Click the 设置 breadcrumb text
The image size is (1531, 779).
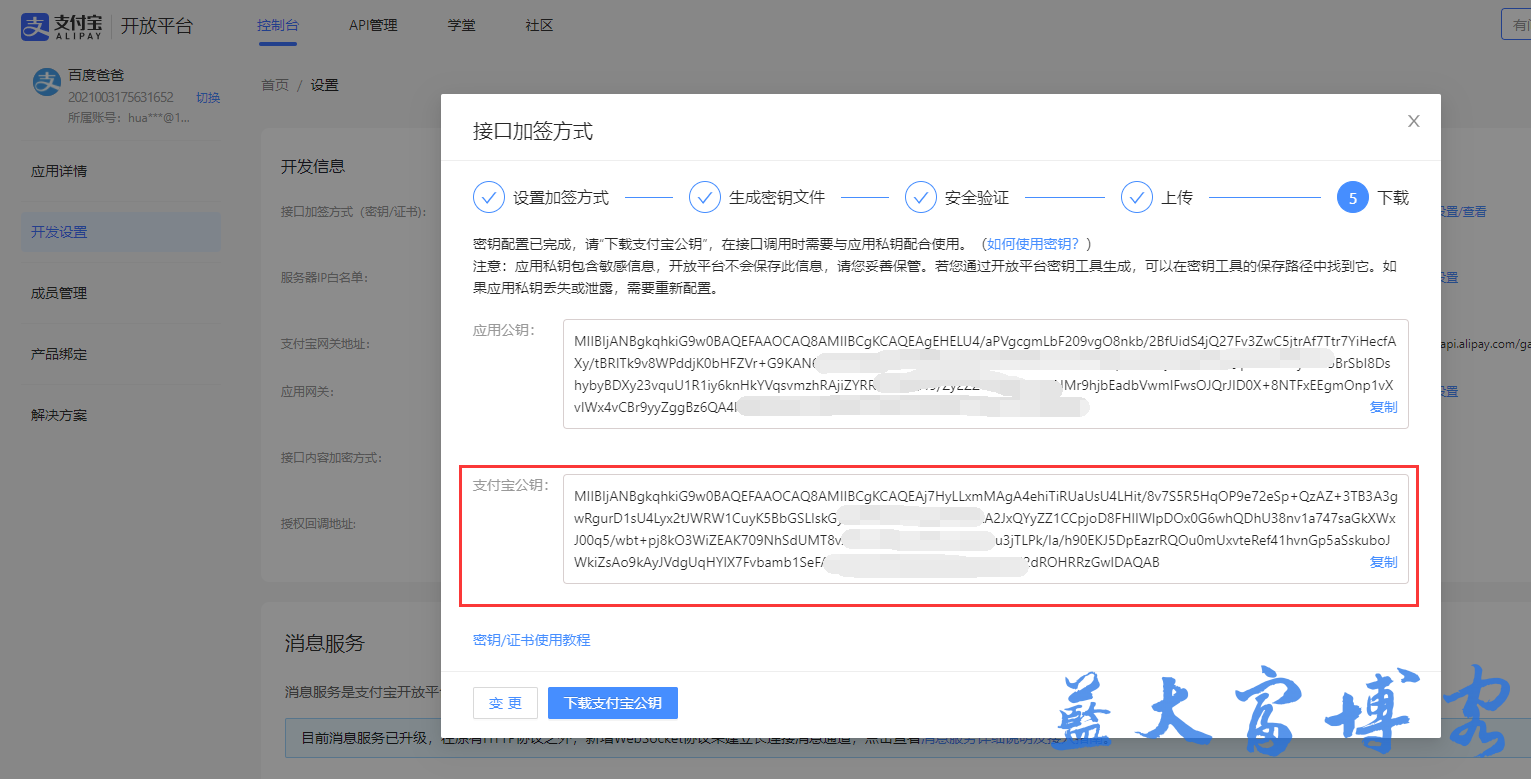pos(324,85)
